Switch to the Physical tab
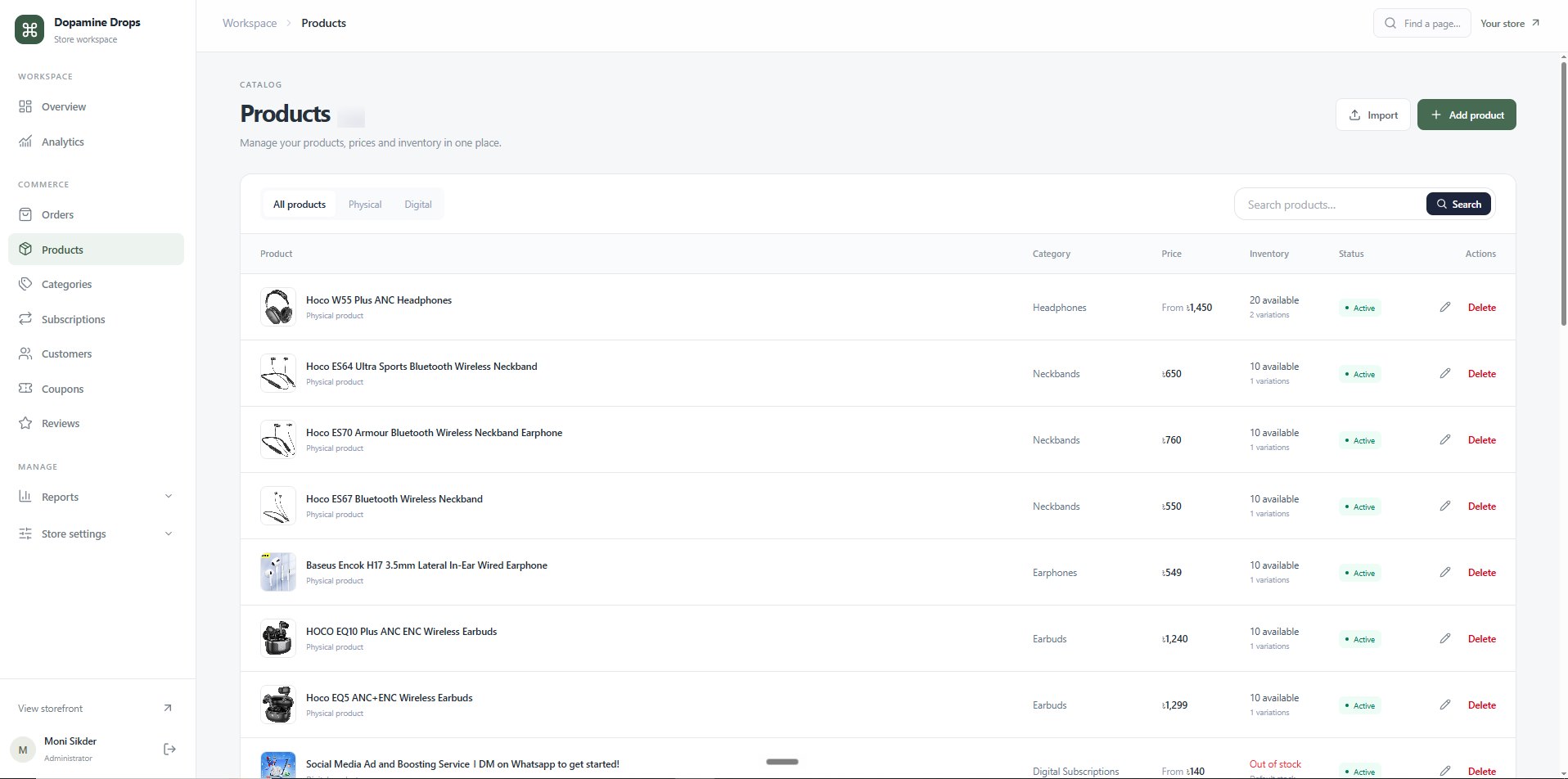The image size is (1568, 779). [x=365, y=205]
